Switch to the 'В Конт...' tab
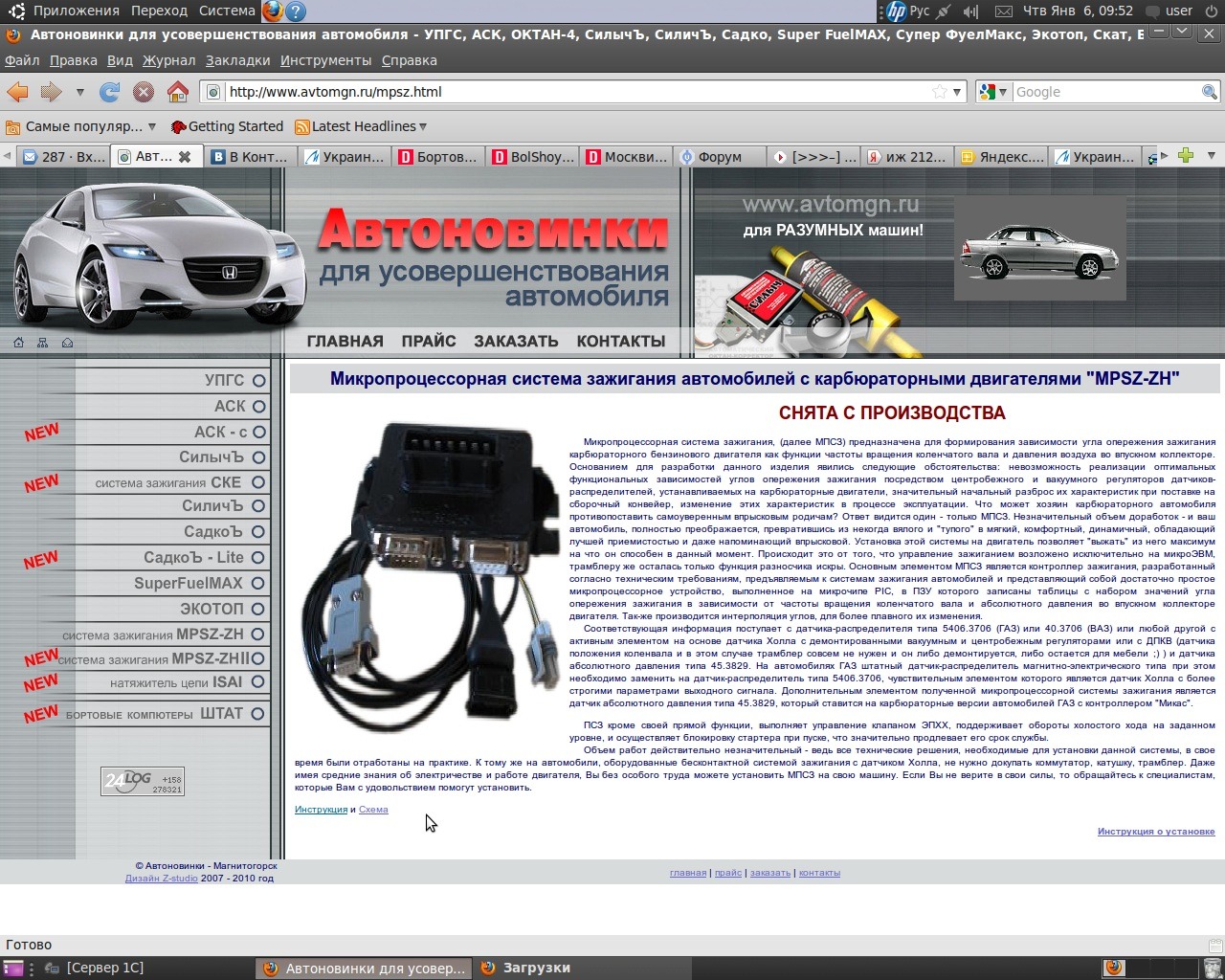Image resolution: width=1225 pixels, height=980 pixels. (249, 157)
